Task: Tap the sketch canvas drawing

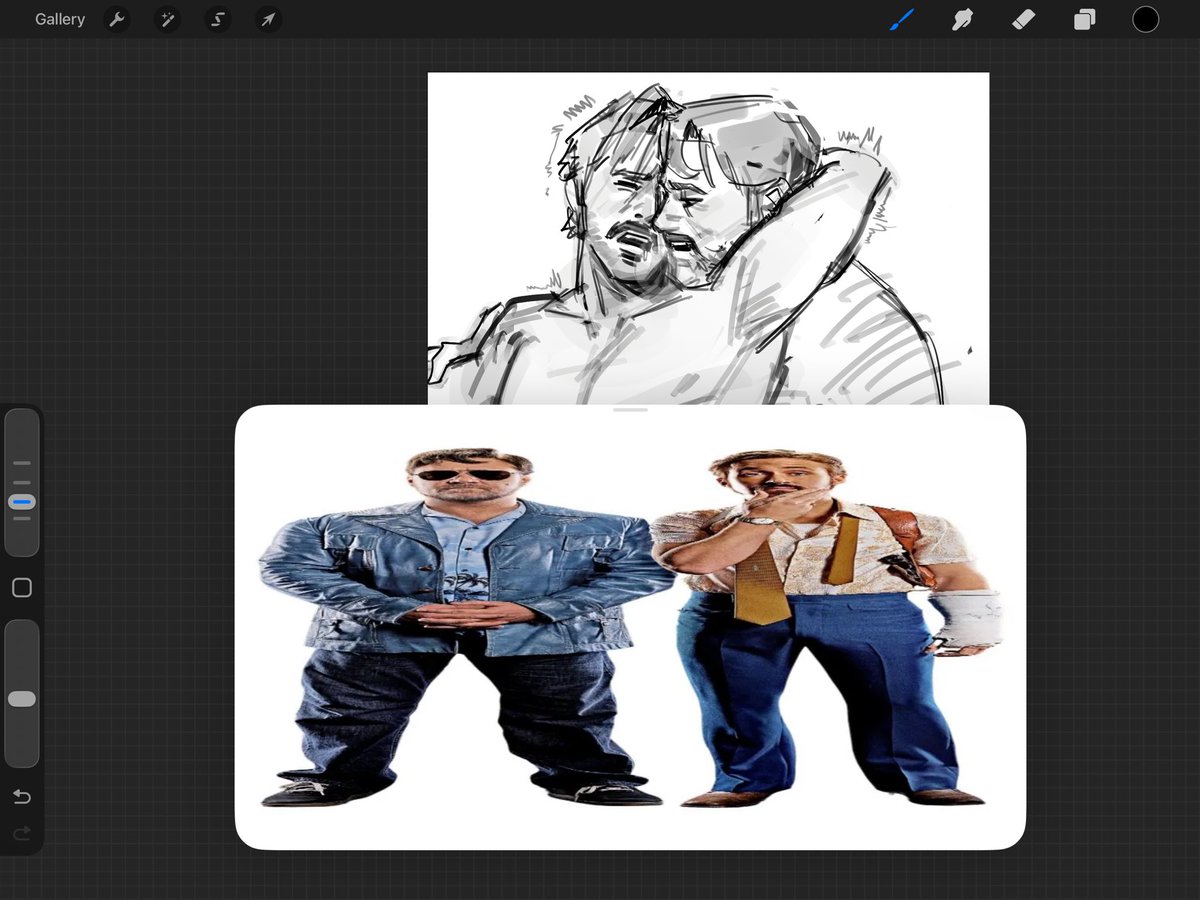Action: coord(708,239)
